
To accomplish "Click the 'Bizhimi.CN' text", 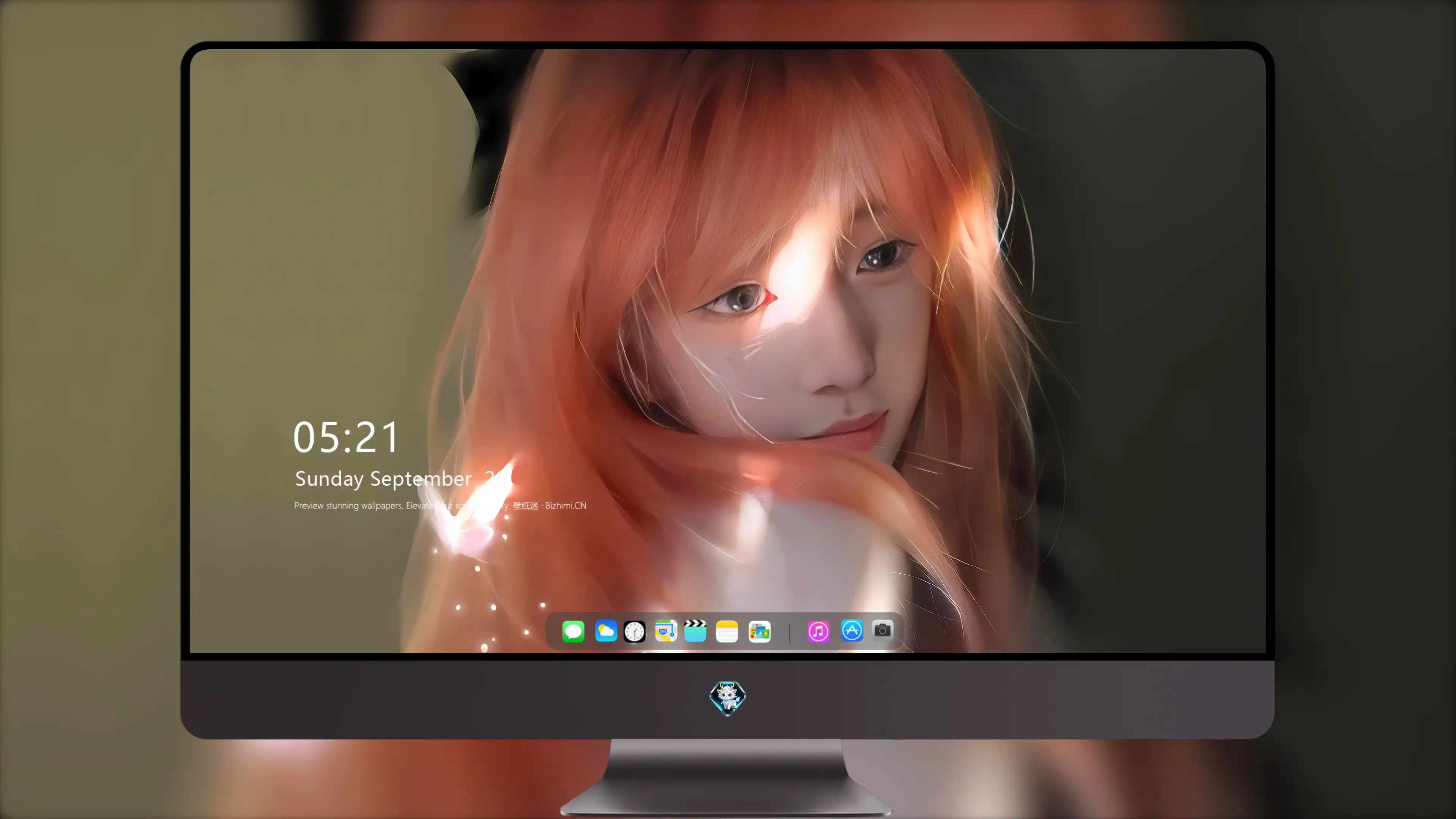I will (566, 505).
